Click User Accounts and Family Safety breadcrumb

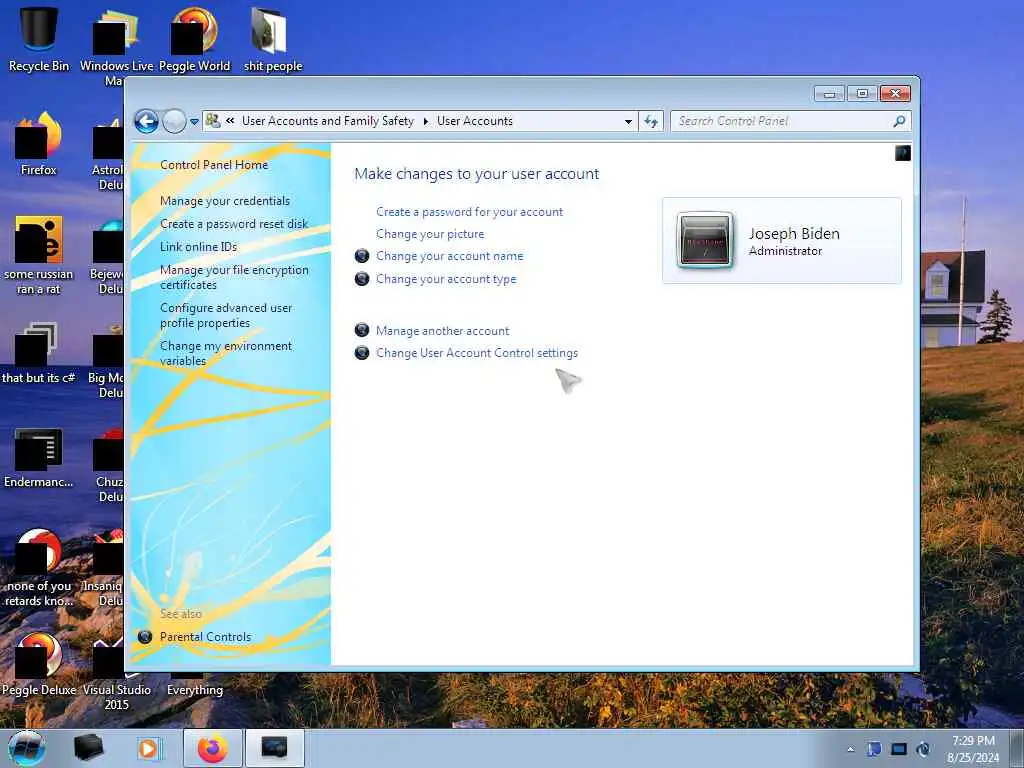coord(328,121)
